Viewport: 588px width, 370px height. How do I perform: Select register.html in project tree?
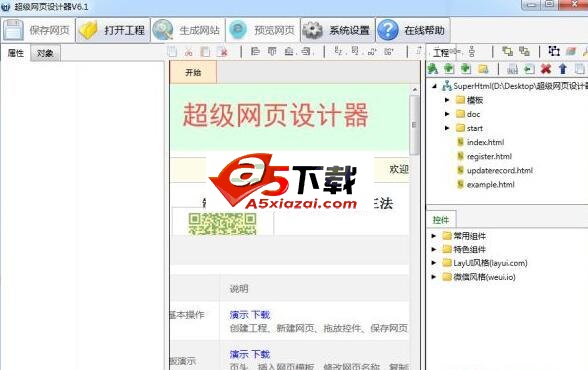tap(489, 156)
